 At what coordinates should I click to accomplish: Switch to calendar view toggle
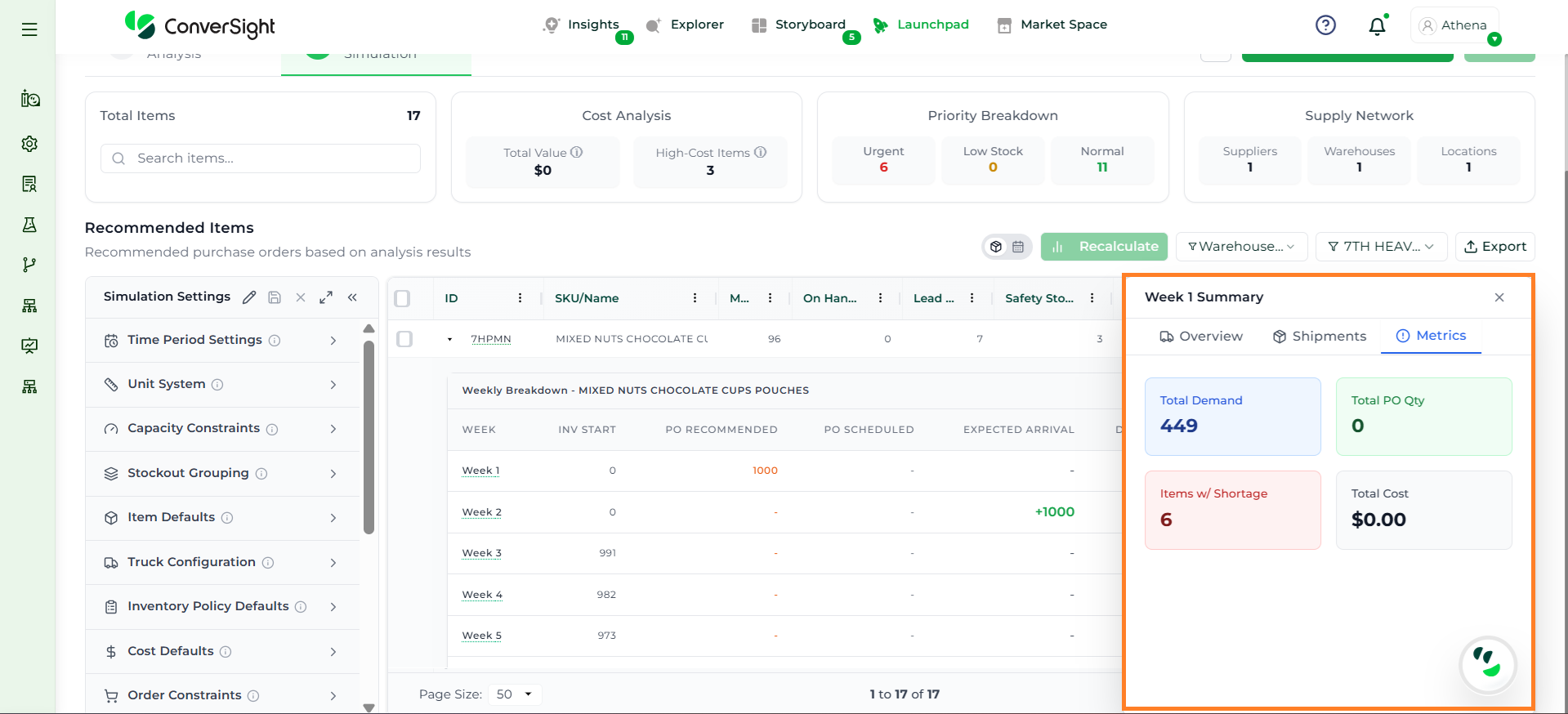[1018, 247]
